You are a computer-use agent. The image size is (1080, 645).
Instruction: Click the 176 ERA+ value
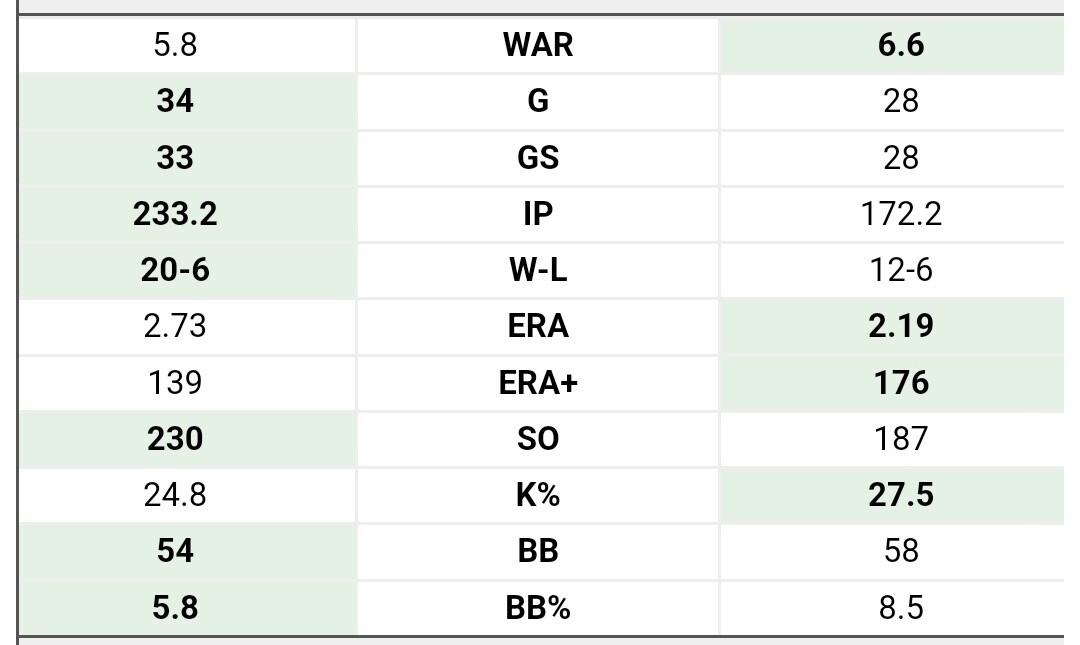point(901,383)
